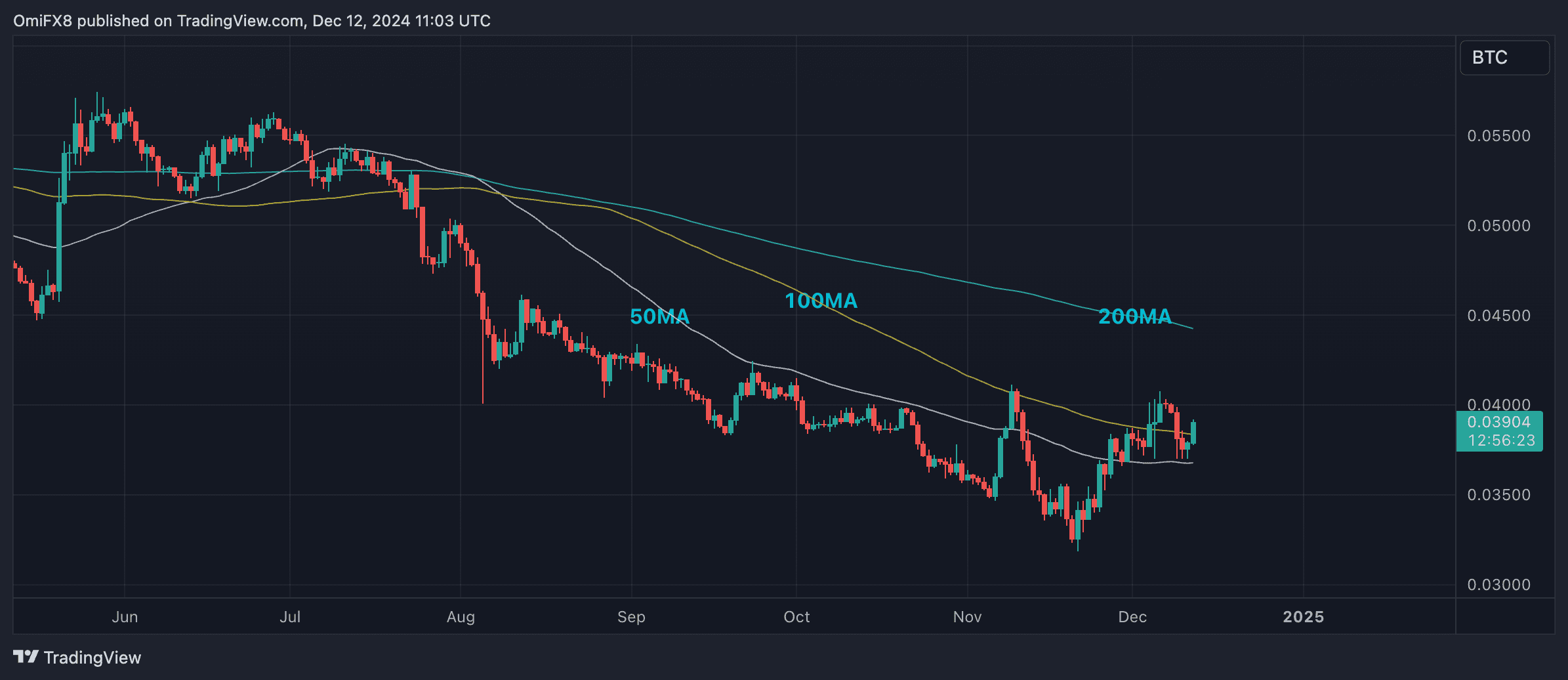Image resolution: width=1568 pixels, height=680 pixels.
Task: Click the Oct date axis label
Action: [796, 617]
